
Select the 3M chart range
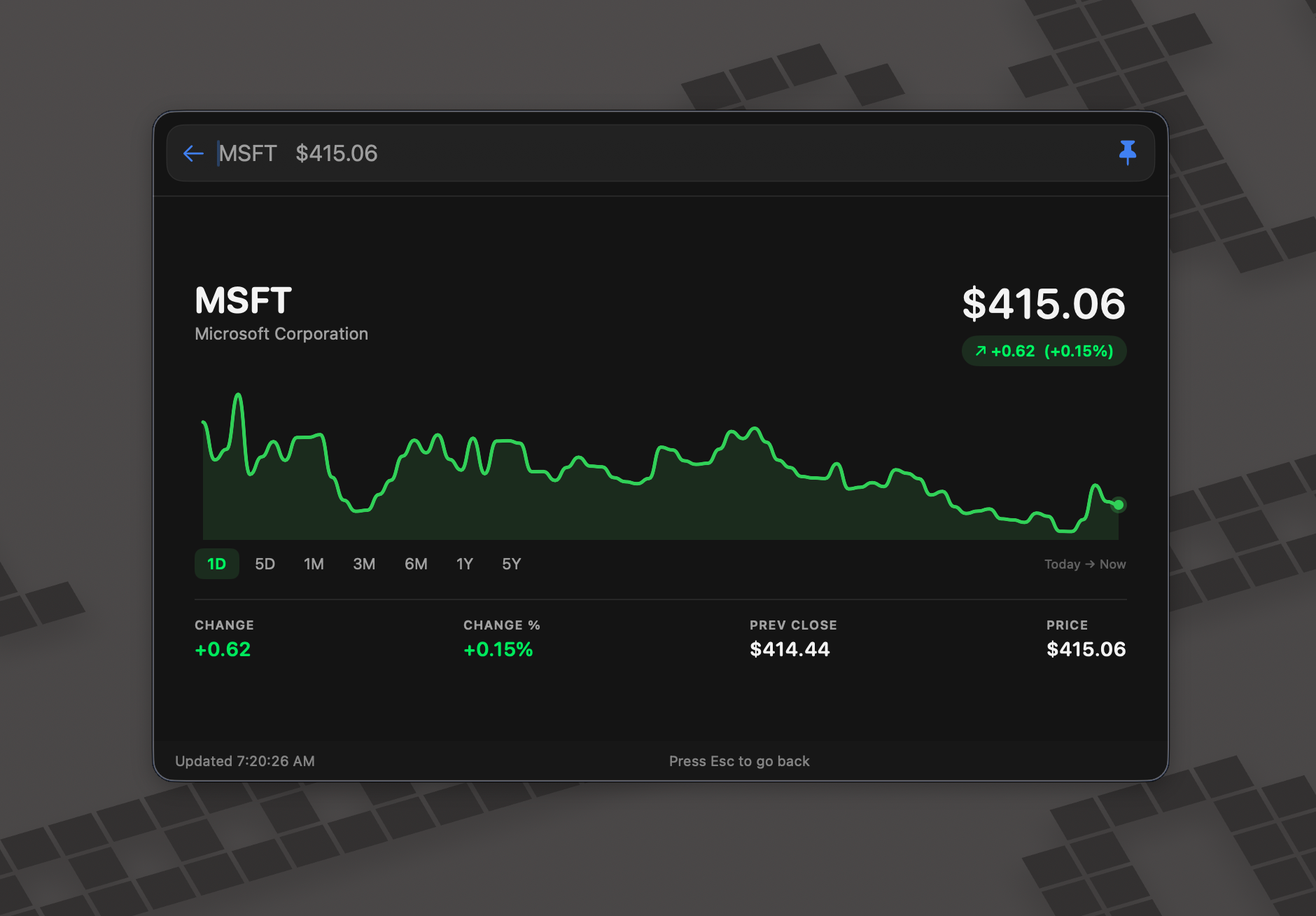click(364, 564)
